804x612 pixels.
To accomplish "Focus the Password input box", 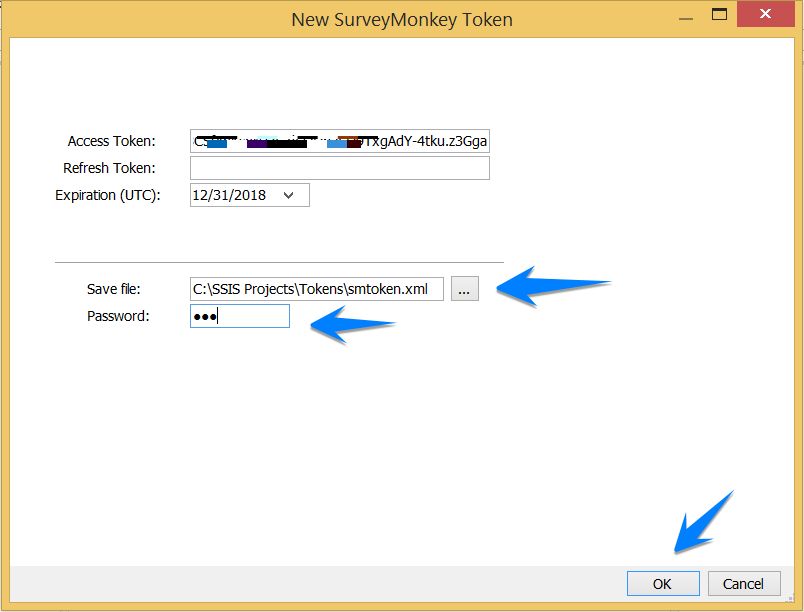I will click(239, 316).
